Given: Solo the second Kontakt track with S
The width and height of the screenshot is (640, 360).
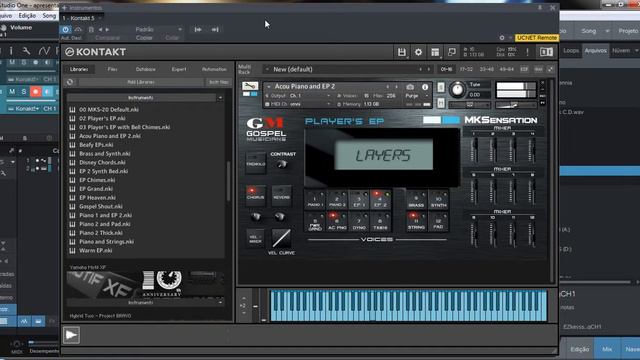Looking at the screenshot, I should point(24,91).
